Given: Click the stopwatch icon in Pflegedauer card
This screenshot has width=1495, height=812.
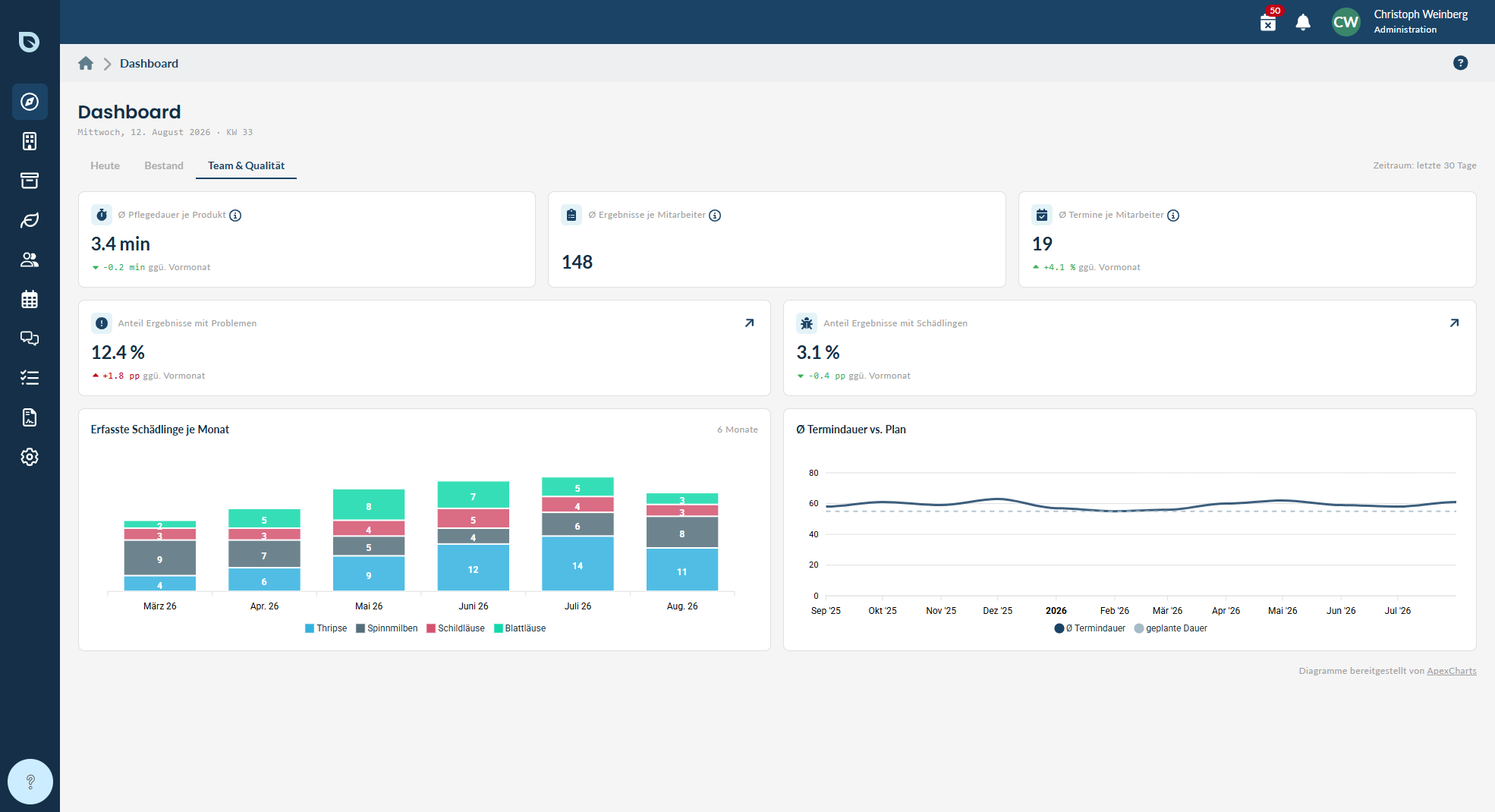Looking at the screenshot, I should coord(102,215).
